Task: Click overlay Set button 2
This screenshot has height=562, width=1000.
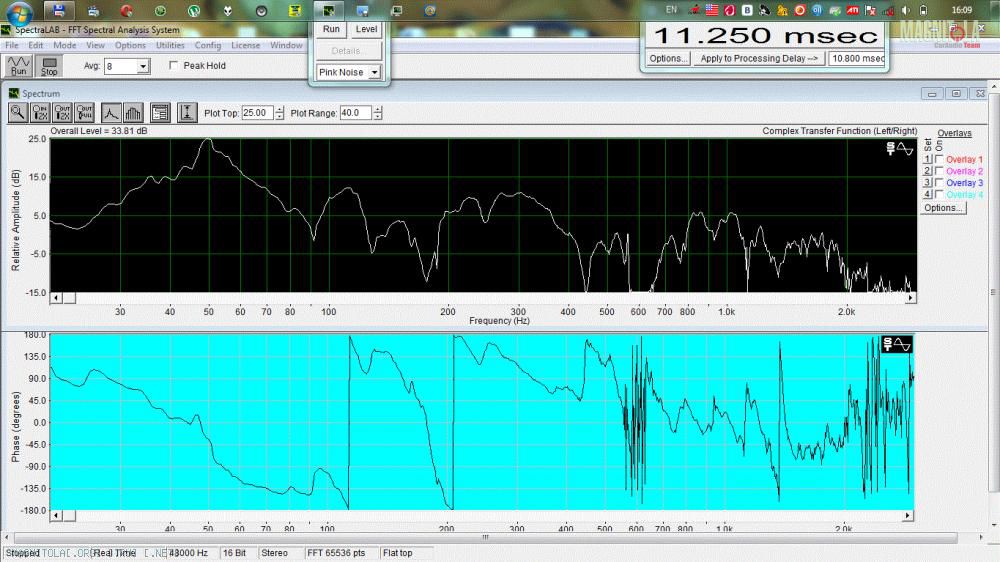Action: pos(927,171)
